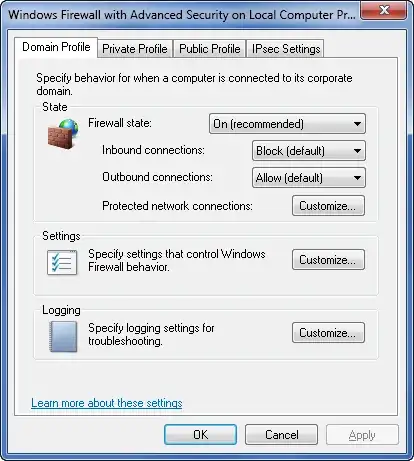Viewport: 414px width, 461px height.
Task: Customize protected network connections
Action: (x=328, y=206)
